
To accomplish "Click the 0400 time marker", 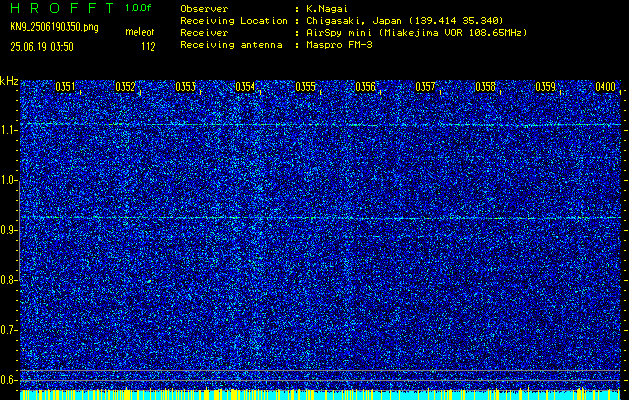I will coord(605,87).
